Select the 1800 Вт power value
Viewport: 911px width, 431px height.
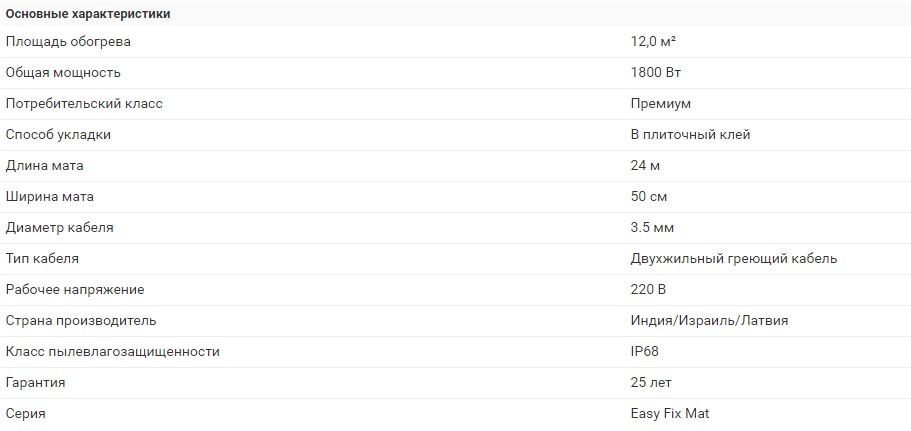tap(656, 73)
